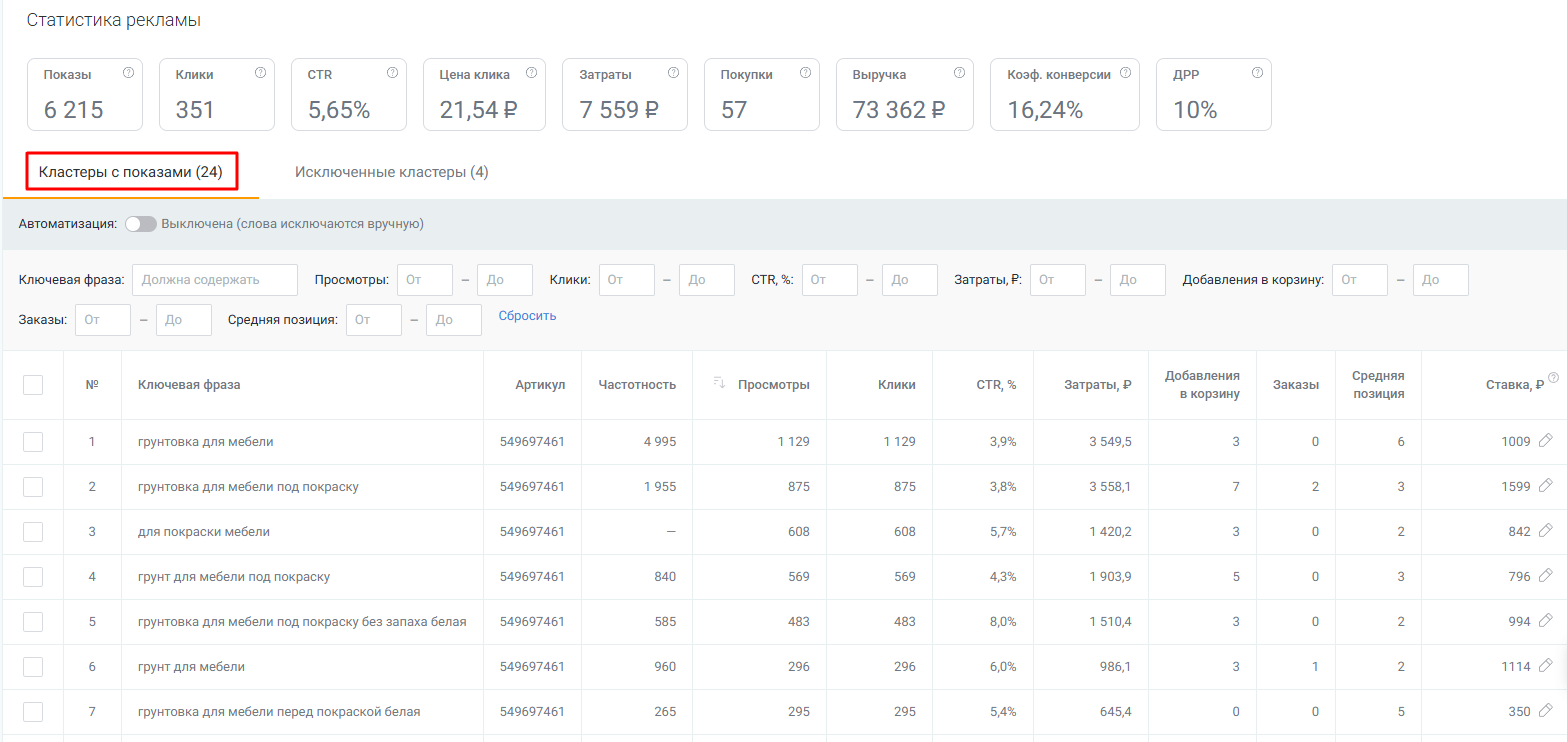This screenshot has height=742, width=1567.
Task: Focus the Ключевая фраза filter input
Action: pos(215,280)
